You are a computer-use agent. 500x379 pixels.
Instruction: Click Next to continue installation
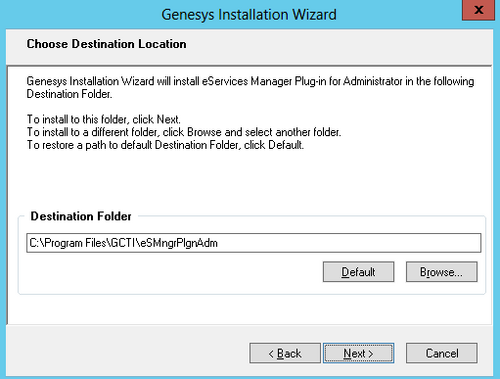point(358,353)
